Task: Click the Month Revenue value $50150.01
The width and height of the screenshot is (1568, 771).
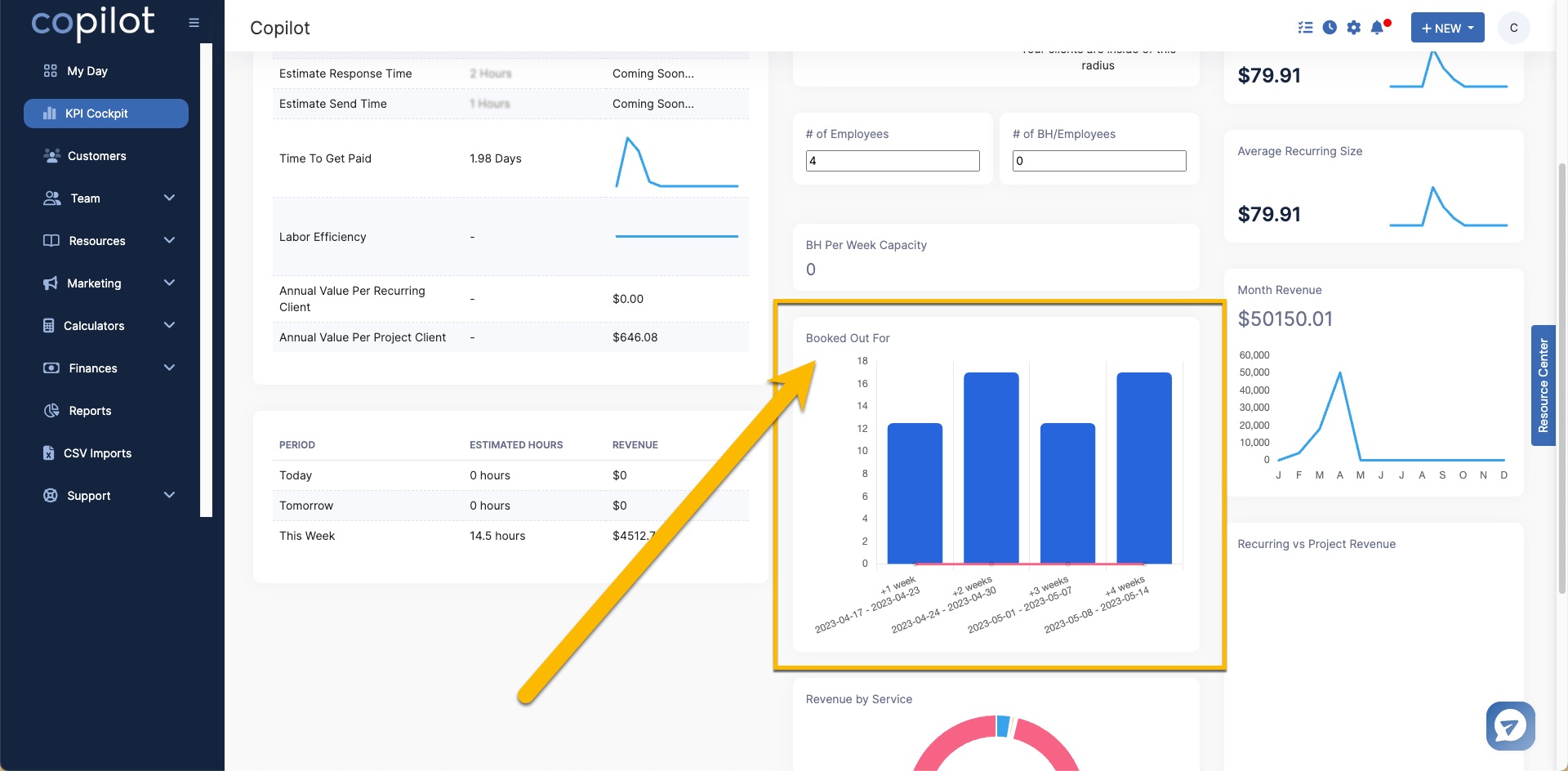Action: point(1285,319)
